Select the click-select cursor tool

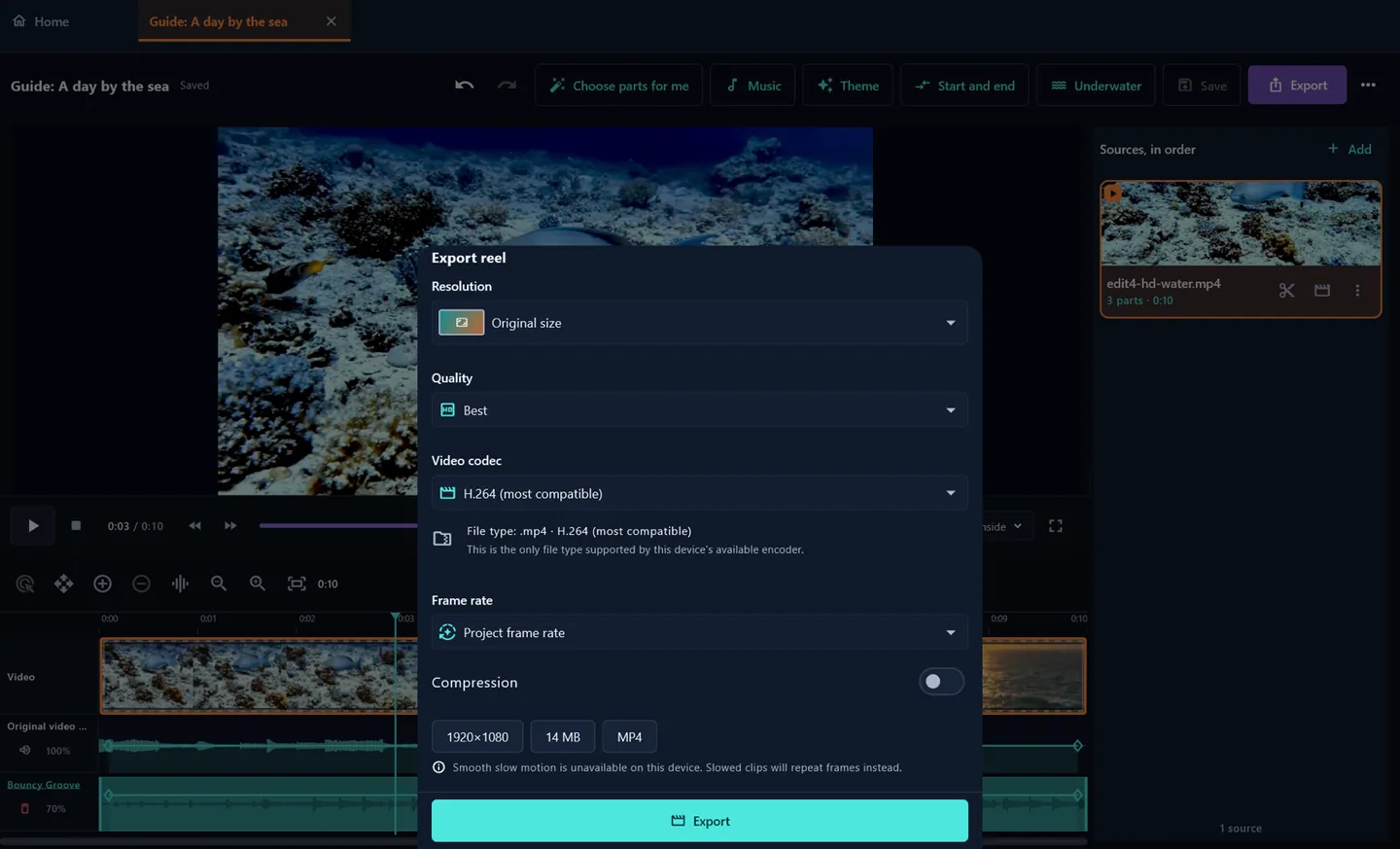click(25, 584)
